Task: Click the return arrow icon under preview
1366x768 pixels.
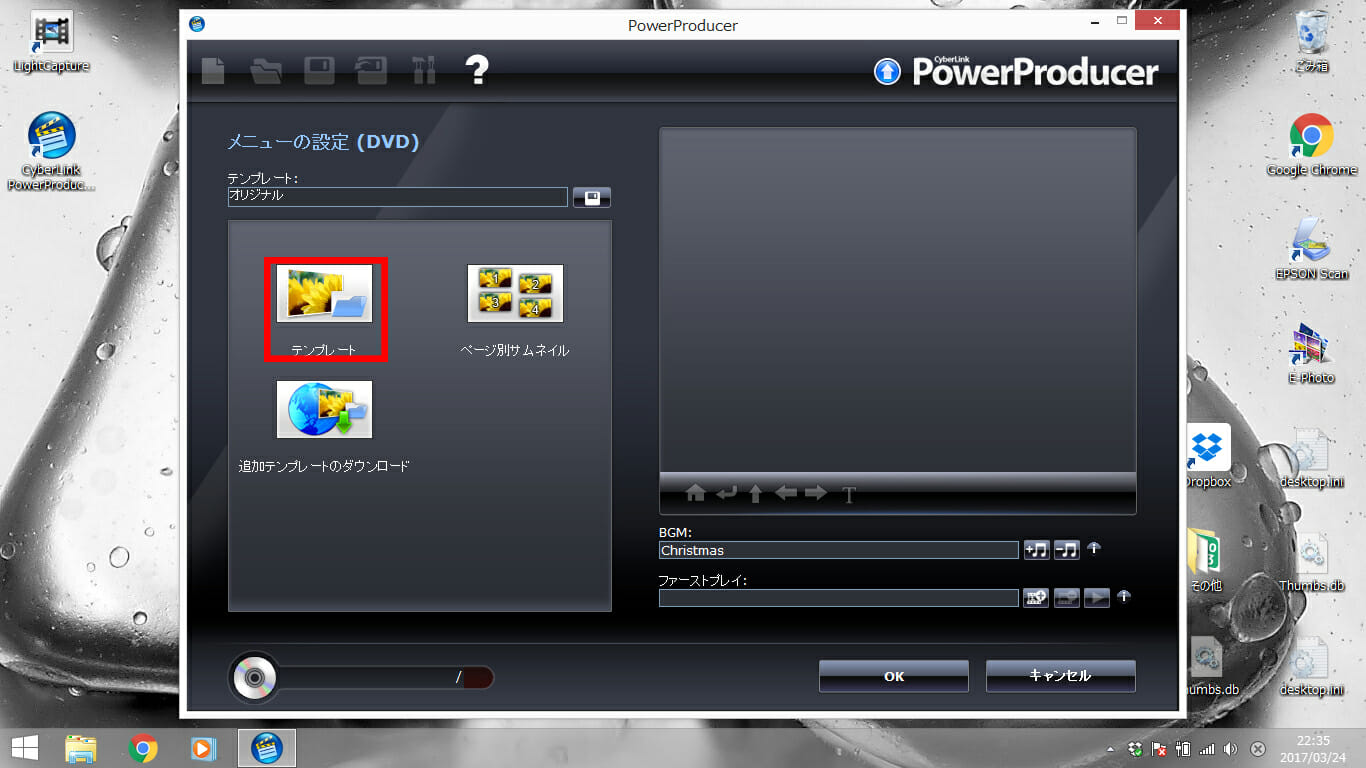Action: tap(726, 493)
